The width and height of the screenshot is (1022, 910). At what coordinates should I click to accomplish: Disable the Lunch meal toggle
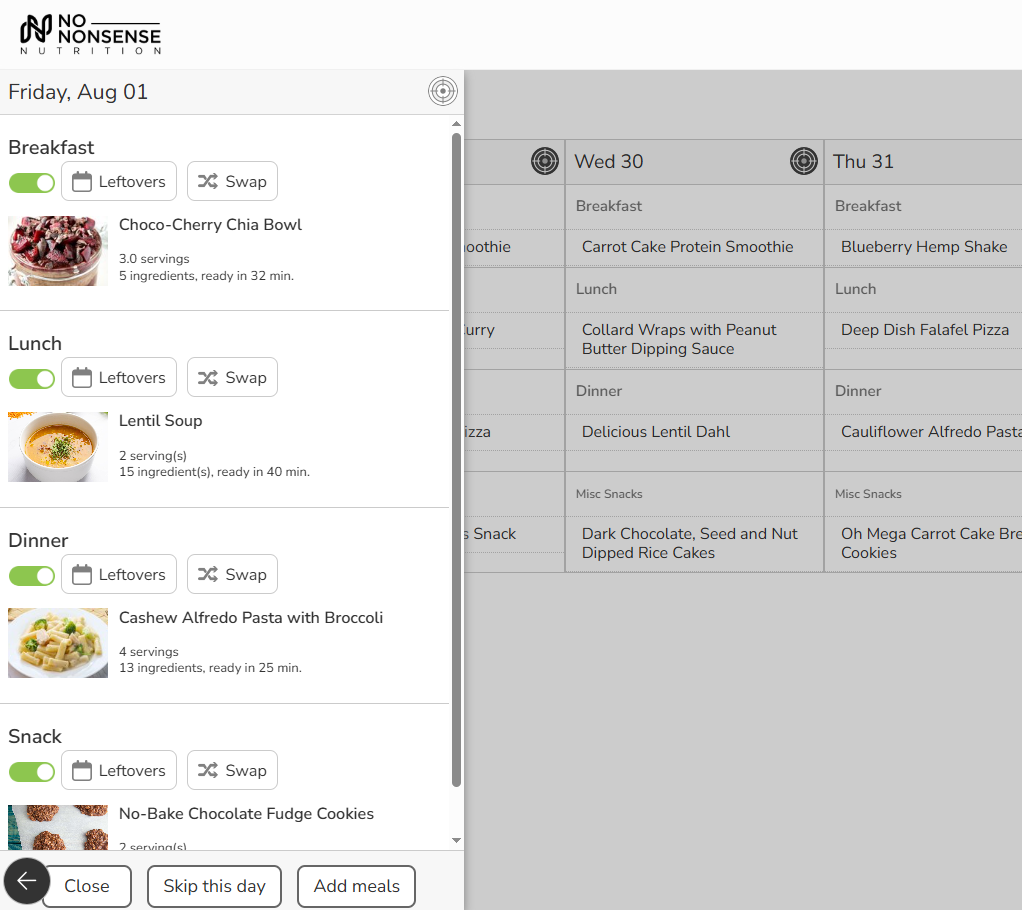[x=32, y=378]
